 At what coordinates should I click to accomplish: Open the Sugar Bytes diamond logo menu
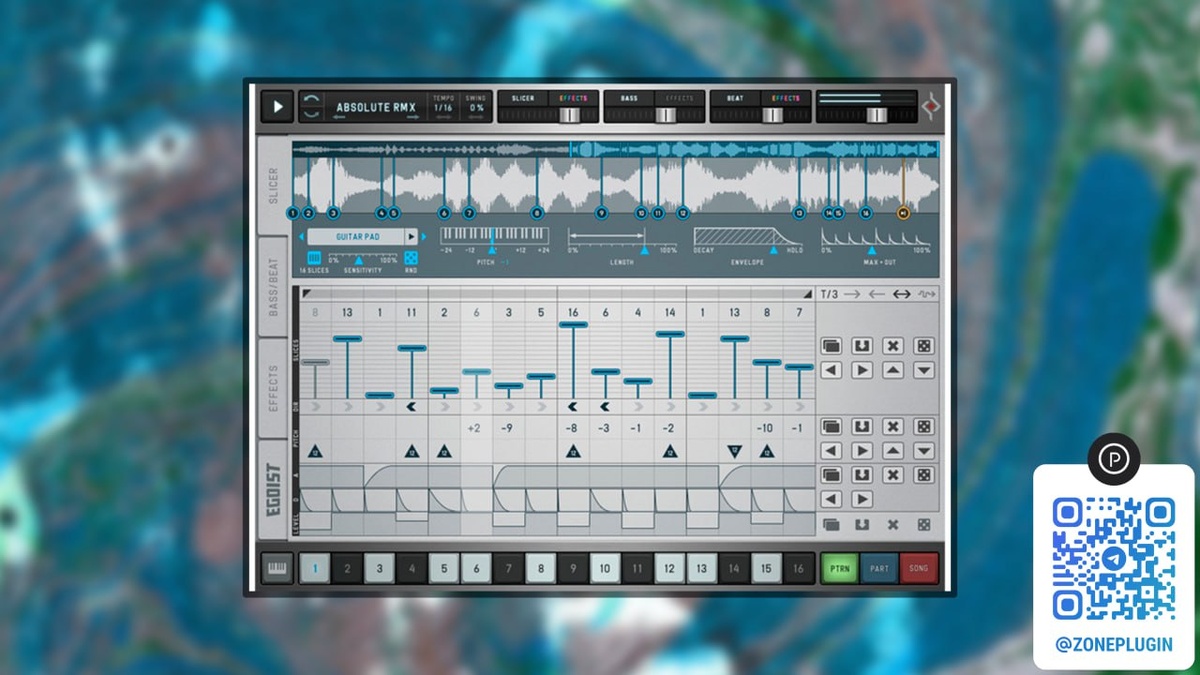coord(931,107)
